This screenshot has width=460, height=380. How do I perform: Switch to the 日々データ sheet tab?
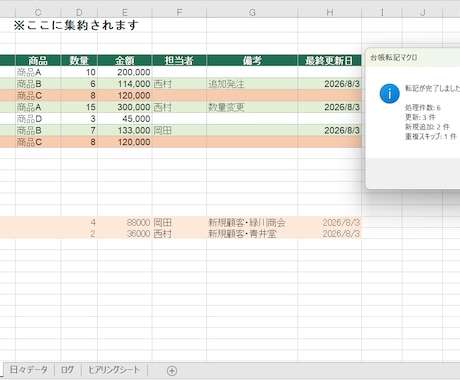28,370
